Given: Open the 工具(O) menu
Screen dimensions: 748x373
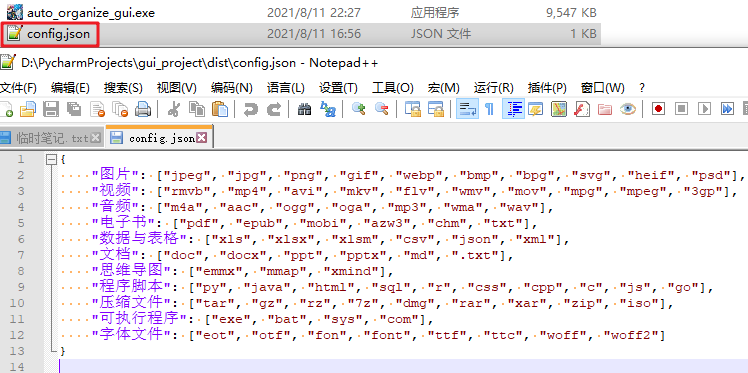Looking at the screenshot, I should point(393,88).
